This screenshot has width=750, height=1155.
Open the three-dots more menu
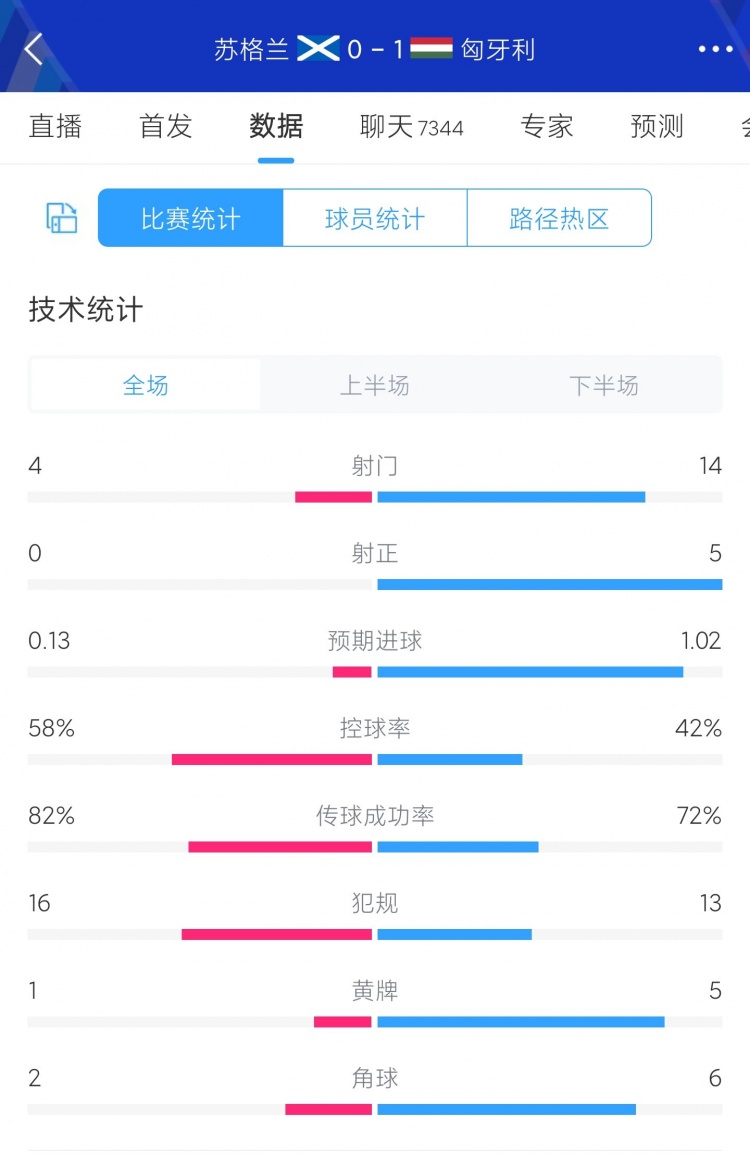tap(715, 48)
